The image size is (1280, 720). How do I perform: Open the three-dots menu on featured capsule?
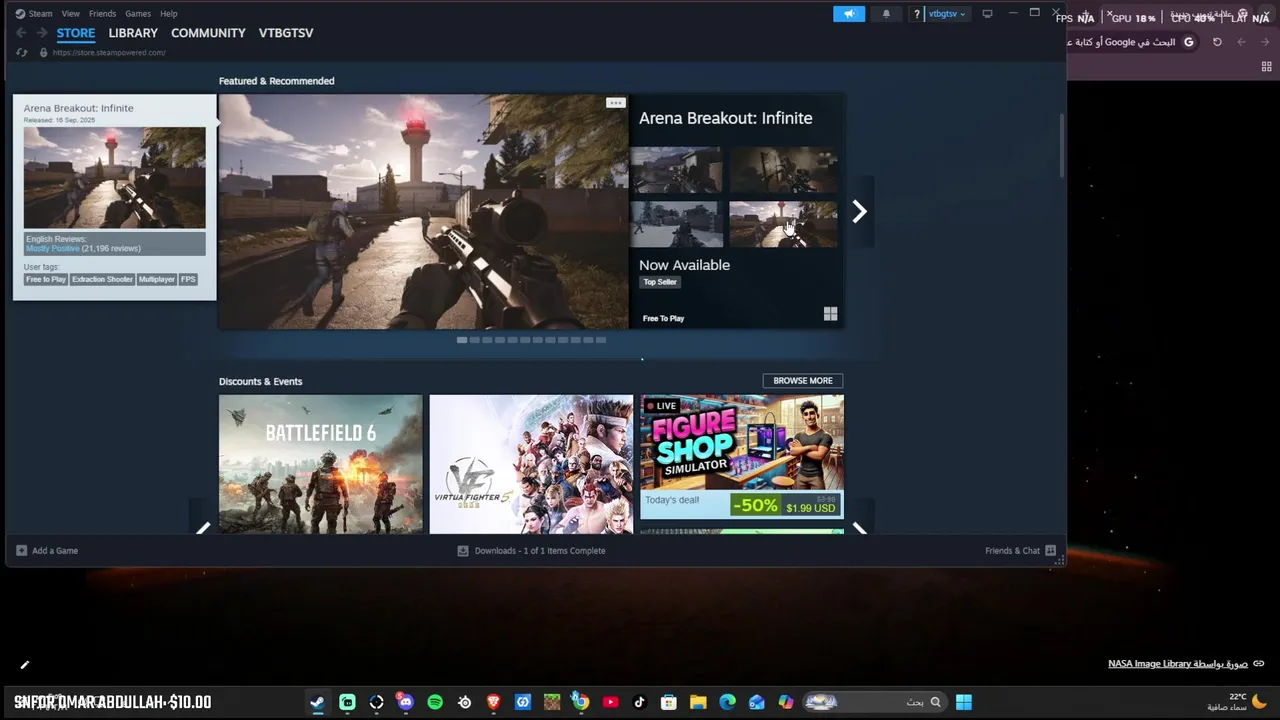click(615, 103)
